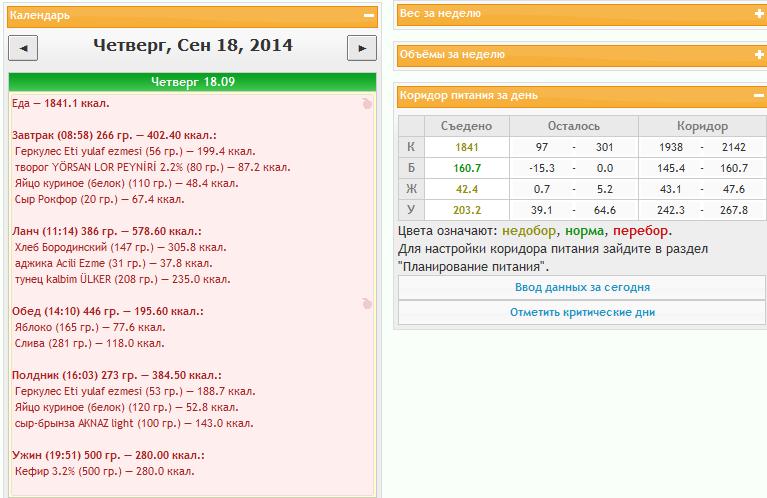767x498 pixels.
Task: Click the carbs corridor upper value 267.8
Action: 734,210
